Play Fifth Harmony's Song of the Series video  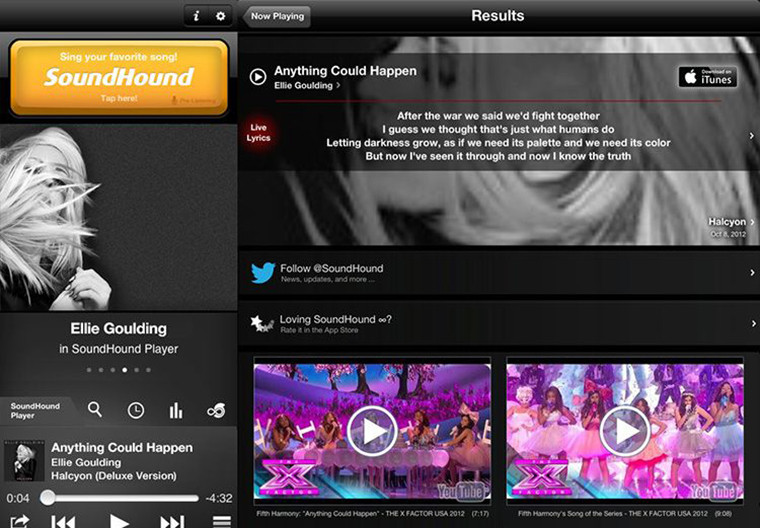click(625, 431)
